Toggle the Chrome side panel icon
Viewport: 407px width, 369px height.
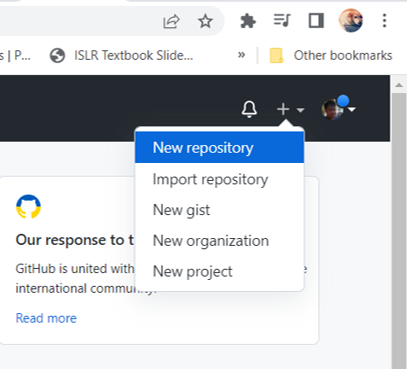[x=316, y=21]
